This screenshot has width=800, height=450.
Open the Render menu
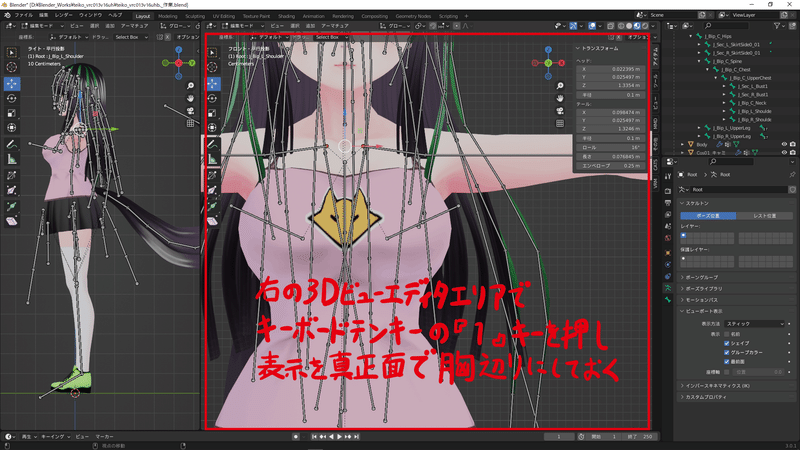click(63, 15)
